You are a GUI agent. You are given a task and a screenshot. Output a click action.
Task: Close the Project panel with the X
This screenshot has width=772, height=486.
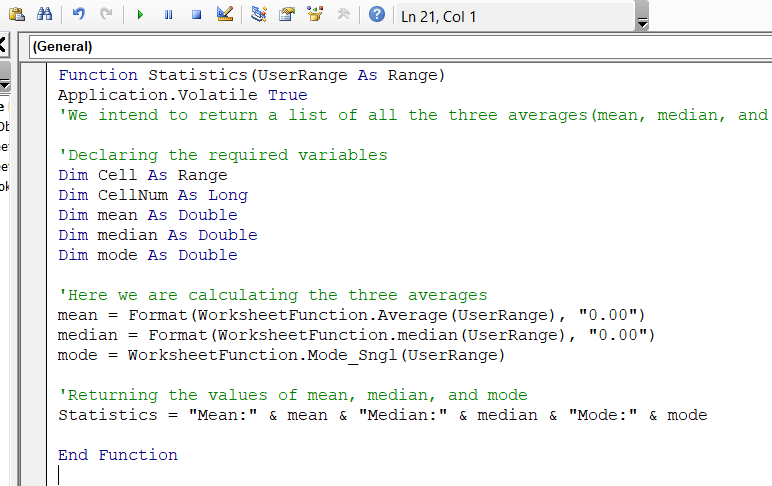point(3,46)
